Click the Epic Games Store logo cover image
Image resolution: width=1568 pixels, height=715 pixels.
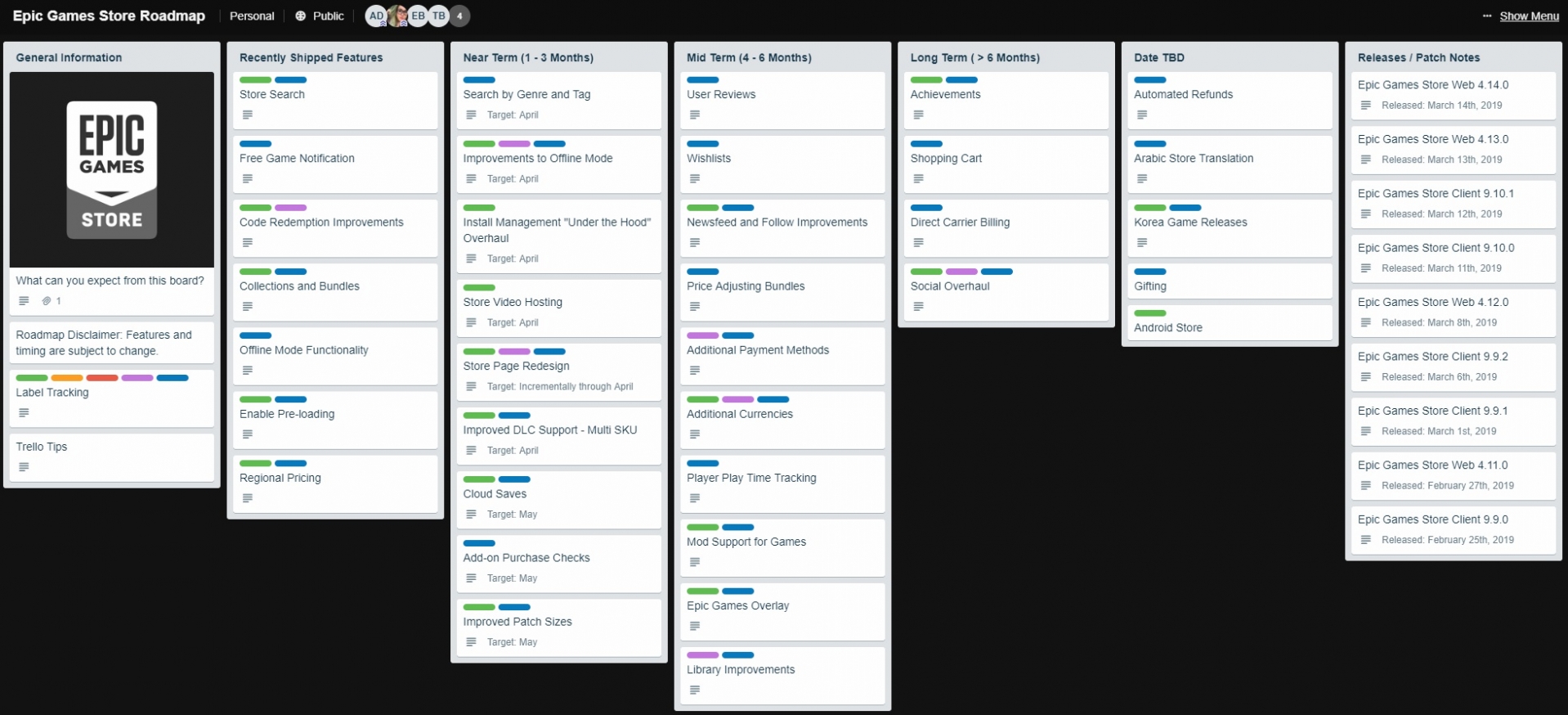pos(112,169)
